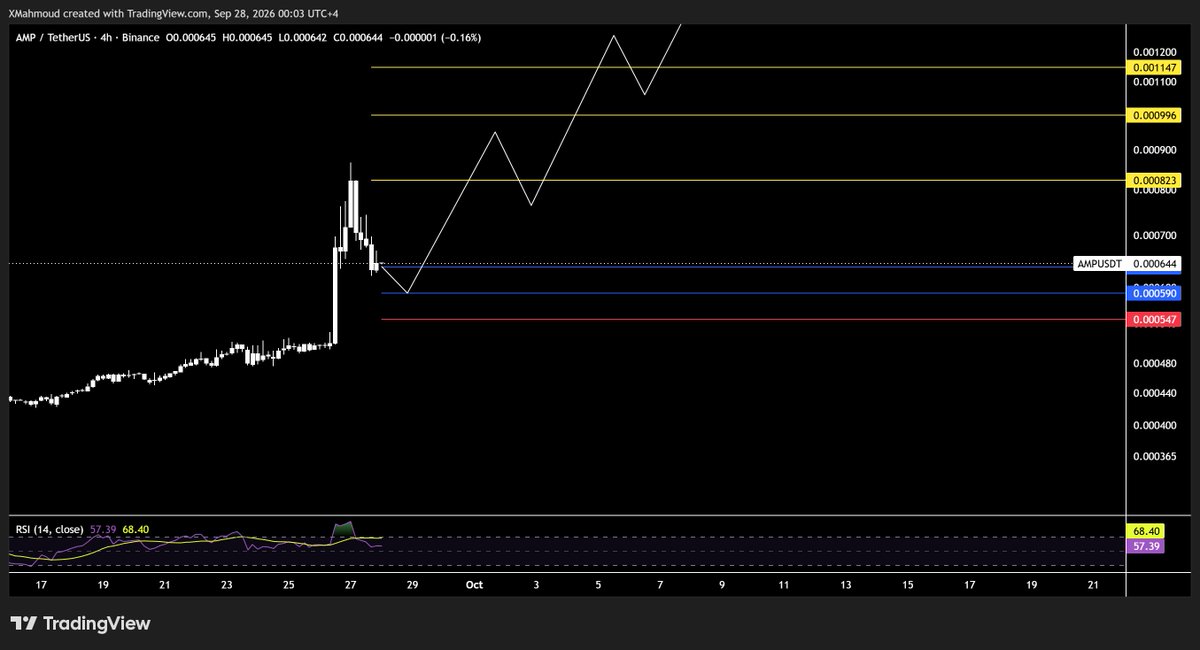Click the yellow 0.000823 price label
The image size is (1200, 650).
[1154, 180]
